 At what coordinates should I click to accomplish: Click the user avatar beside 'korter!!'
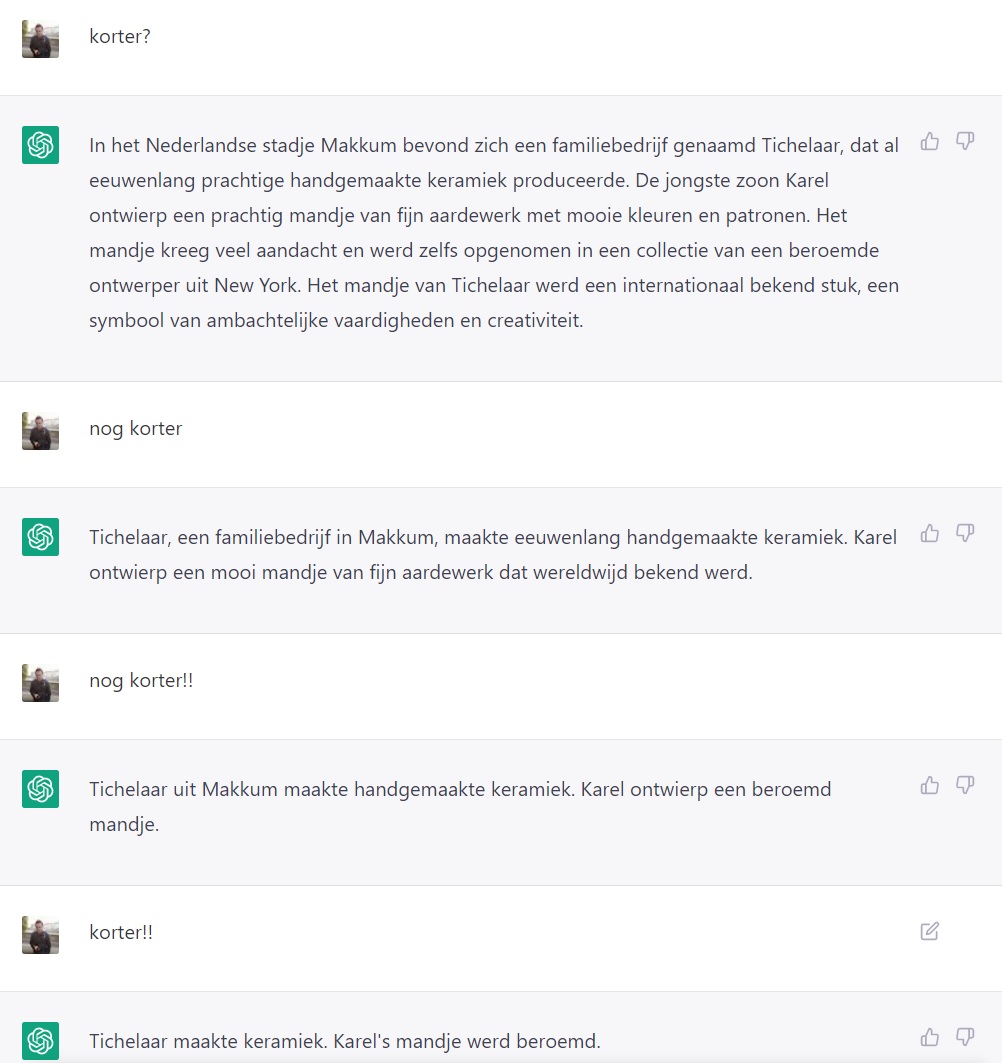pyautogui.click(x=41, y=935)
